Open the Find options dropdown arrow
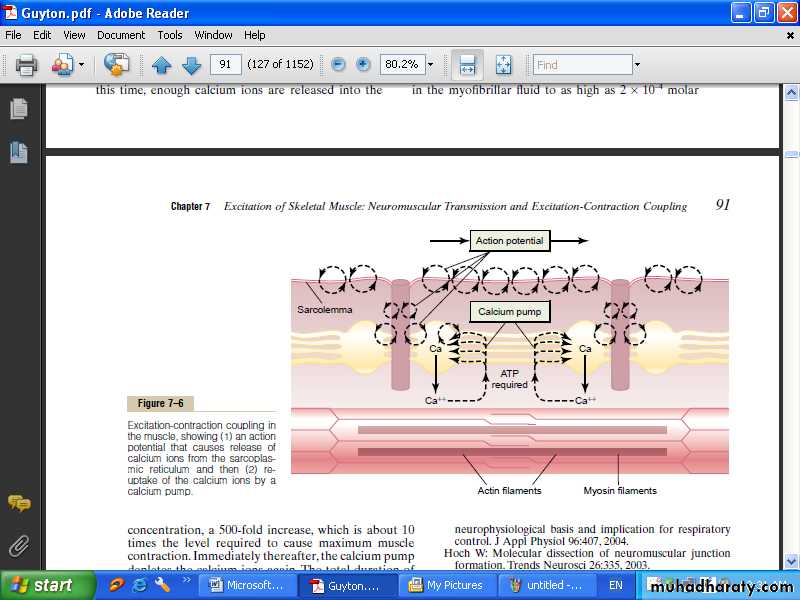Image resolution: width=800 pixels, height=600 pixels. [636, 65]
